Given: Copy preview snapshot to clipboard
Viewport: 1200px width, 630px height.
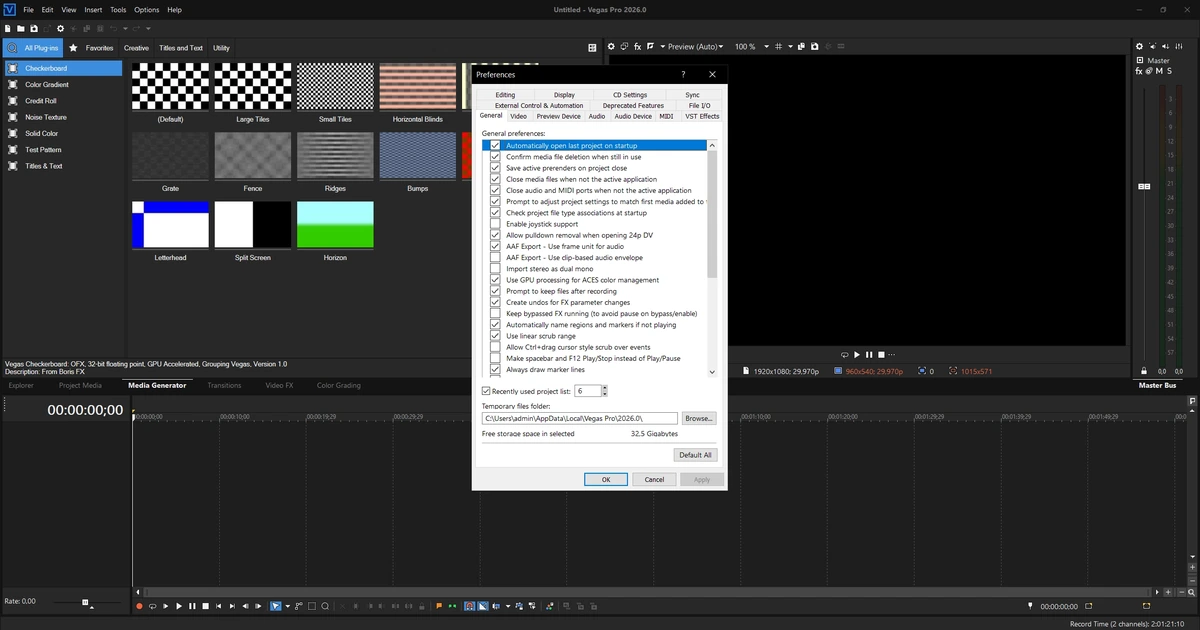Looking at the screenshot, I should click(801, 46).
